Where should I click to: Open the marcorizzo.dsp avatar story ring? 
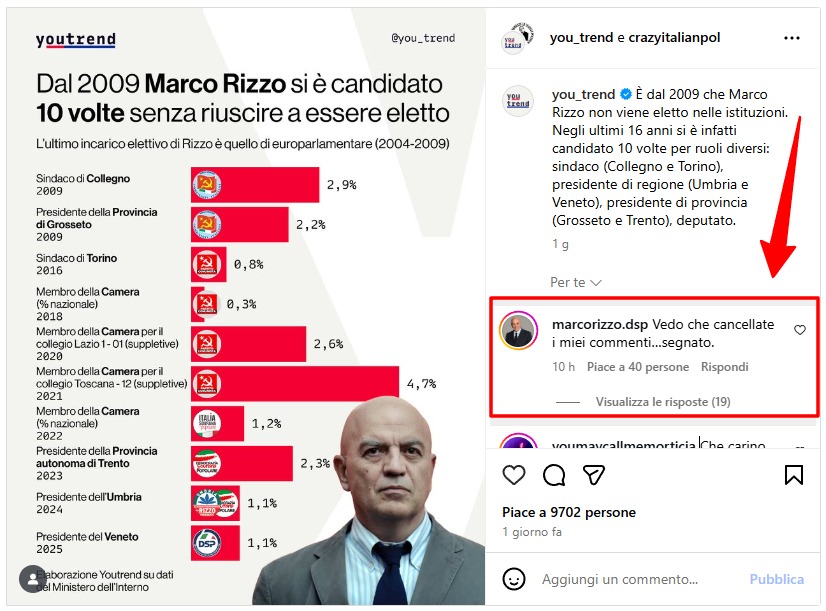[518, 331]
